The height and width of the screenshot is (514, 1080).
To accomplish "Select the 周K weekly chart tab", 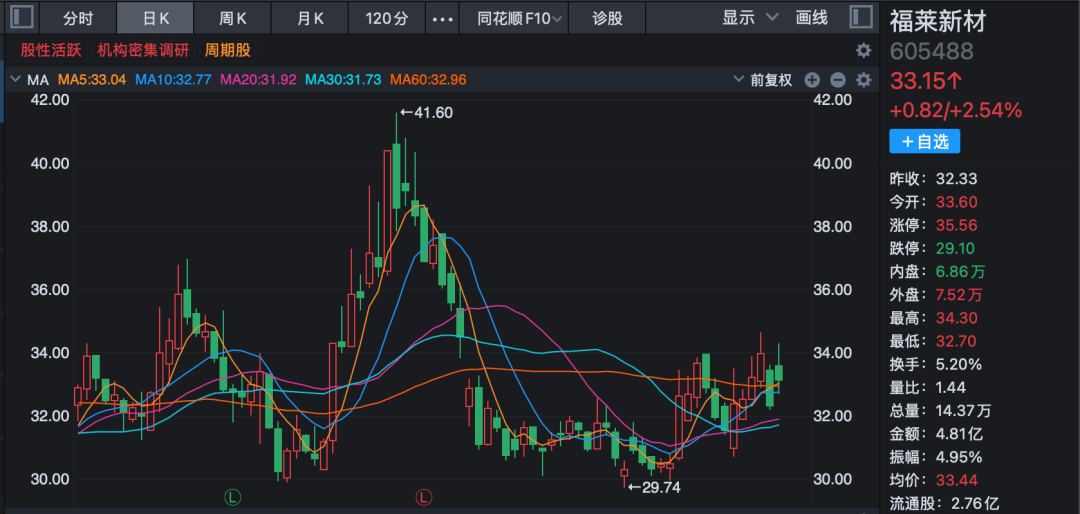I will coord(233,18).
